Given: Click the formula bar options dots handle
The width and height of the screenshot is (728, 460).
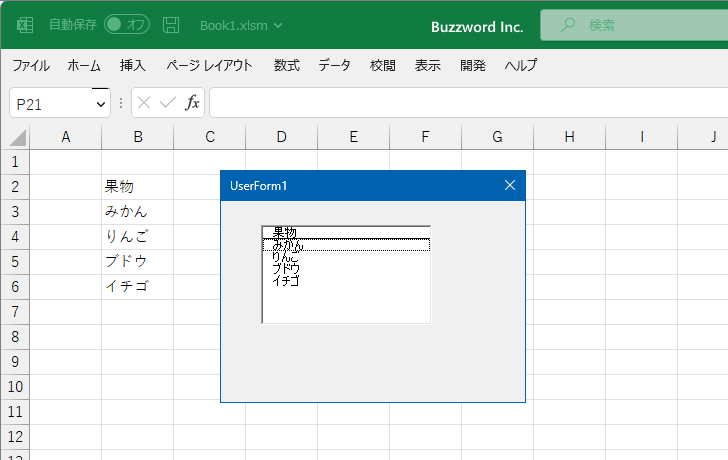Looking at the screenshot, I should (x=121, y=103).
